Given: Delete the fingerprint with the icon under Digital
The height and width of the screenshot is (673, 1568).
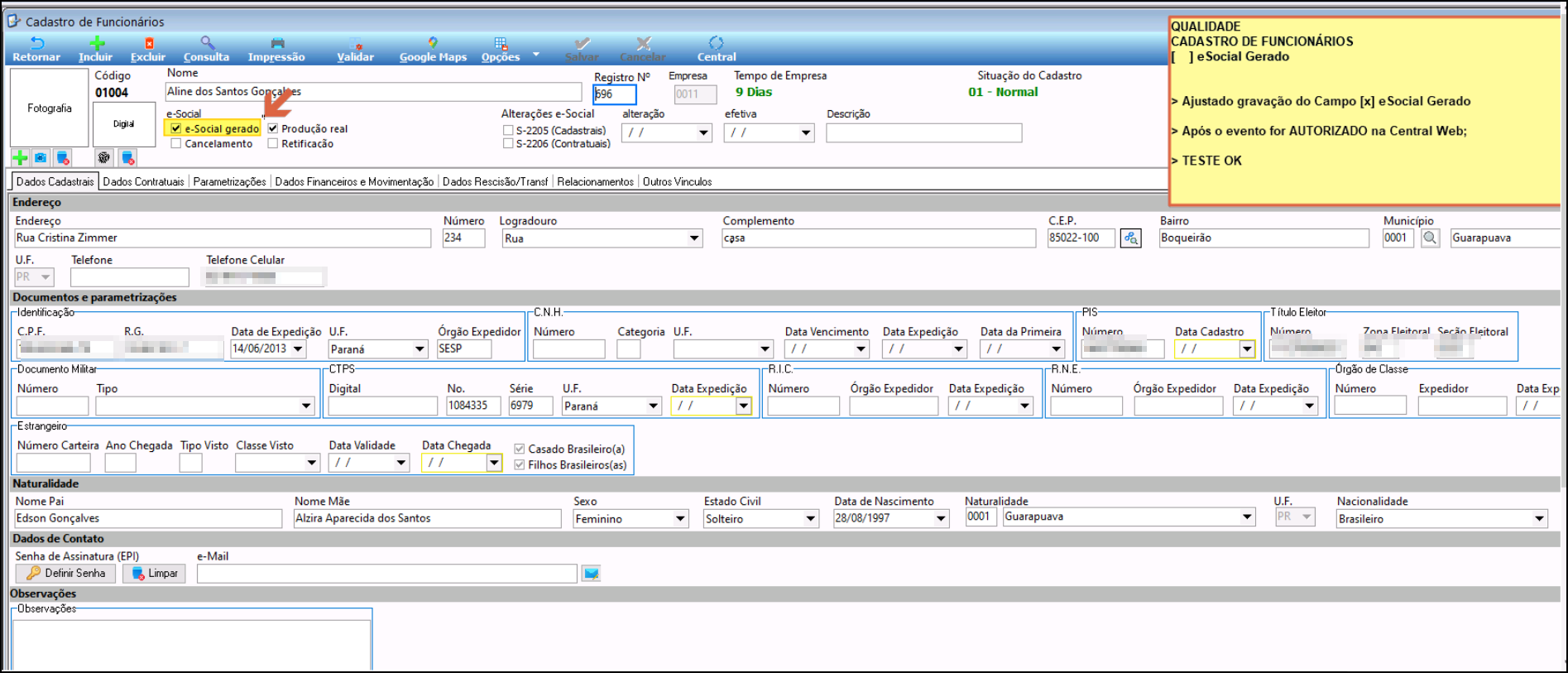Looking at the screenshot, I should 127,157.
